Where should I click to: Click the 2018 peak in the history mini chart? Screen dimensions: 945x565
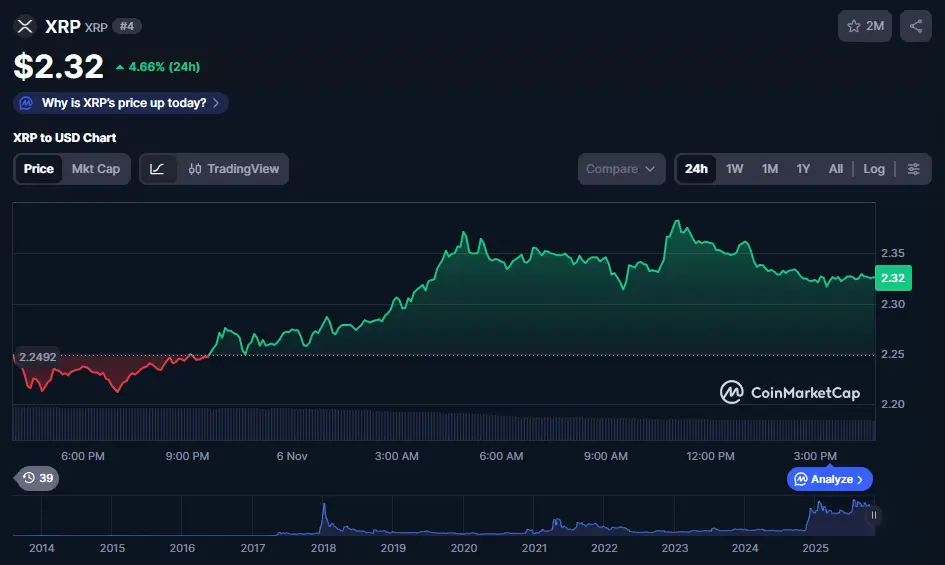(x=324, y=505)
